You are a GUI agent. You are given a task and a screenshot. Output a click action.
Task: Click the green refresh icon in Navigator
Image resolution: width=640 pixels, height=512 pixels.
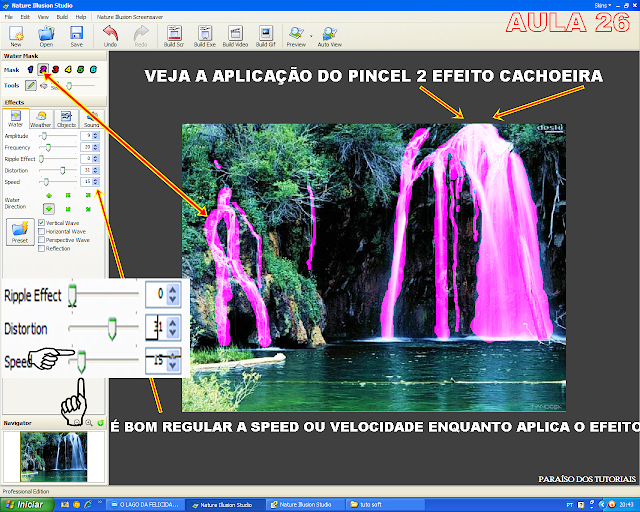(x=100, y=423)
